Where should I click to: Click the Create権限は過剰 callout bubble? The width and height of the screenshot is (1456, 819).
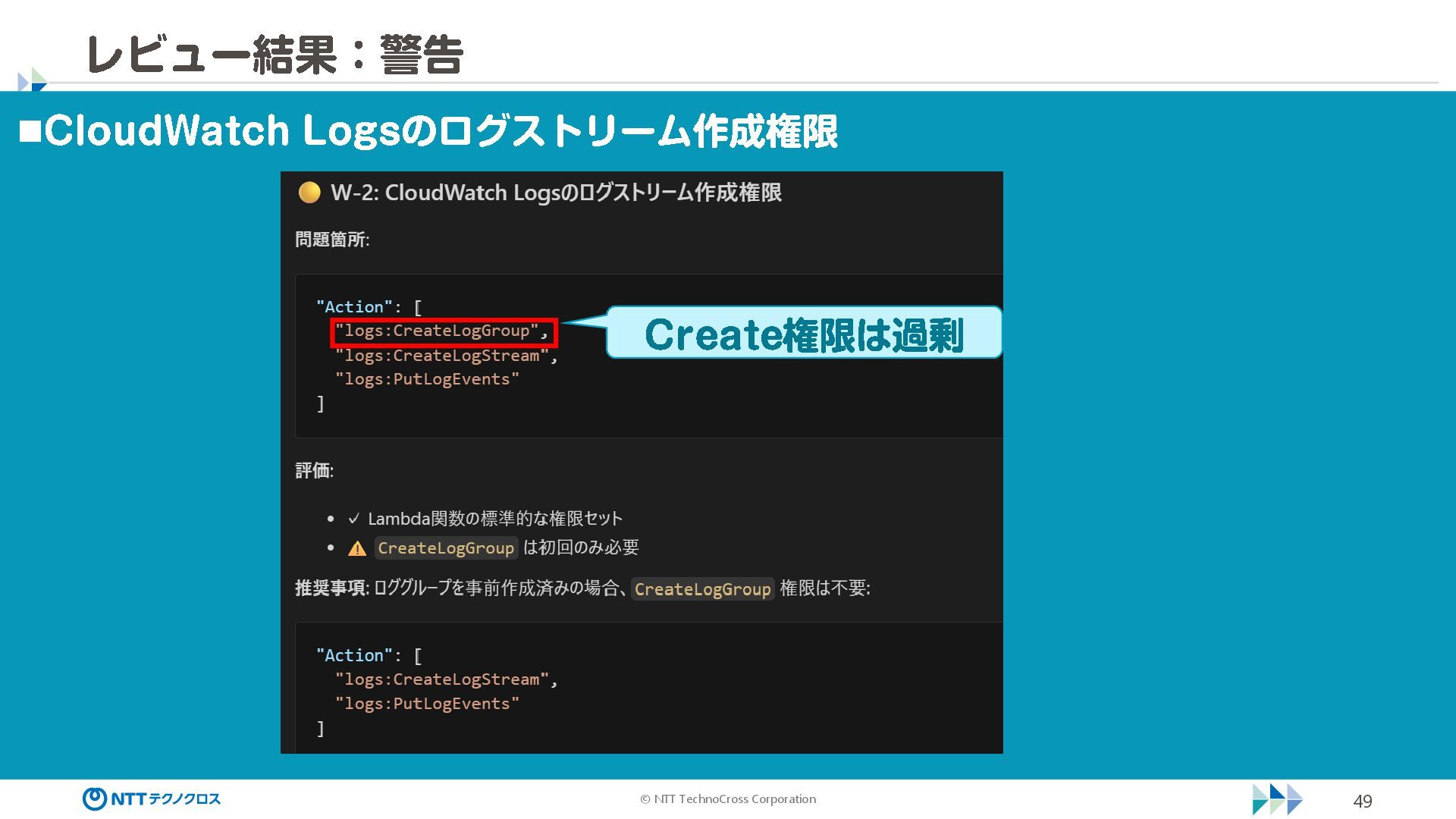(x=804, y=334)
